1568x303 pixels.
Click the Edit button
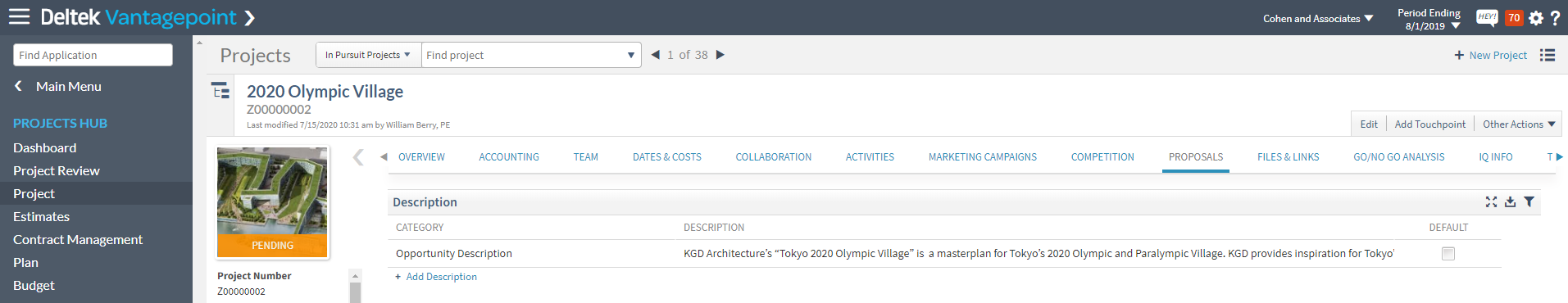1369,124
